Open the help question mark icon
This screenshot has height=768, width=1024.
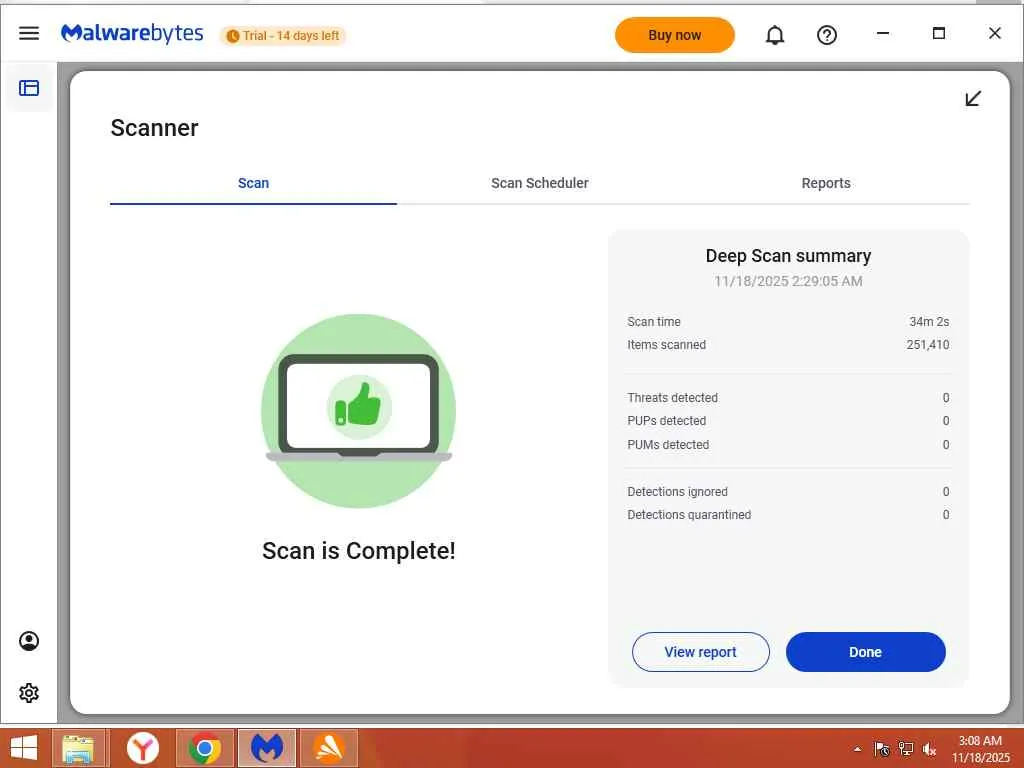click(x=827, y=35)
